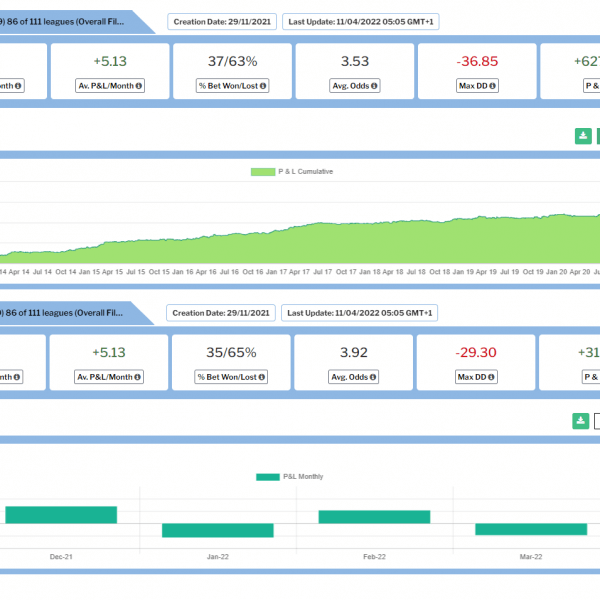
Task: Click the 37/63% value
Action: pyautogui.click(x=232, y=61)
